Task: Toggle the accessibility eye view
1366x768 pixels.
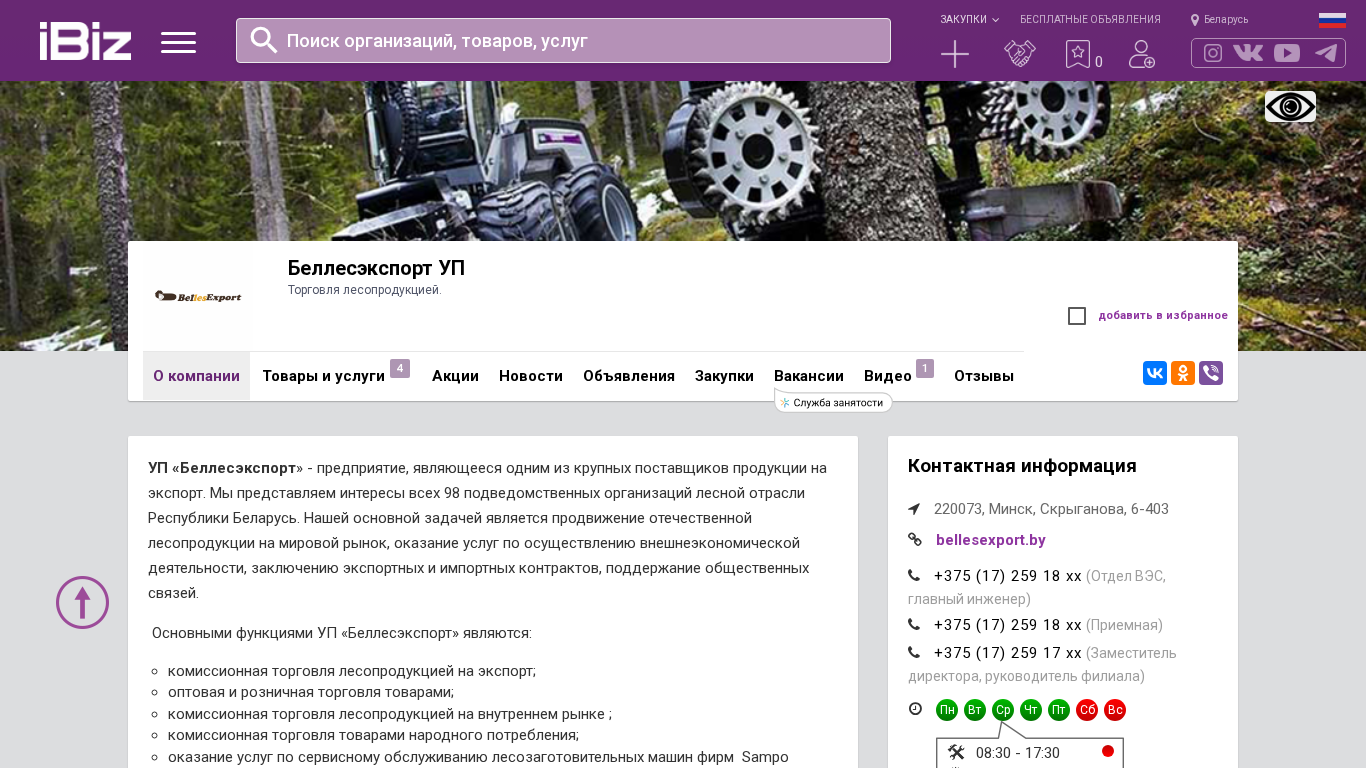Action: click(x=1290, y=106)
